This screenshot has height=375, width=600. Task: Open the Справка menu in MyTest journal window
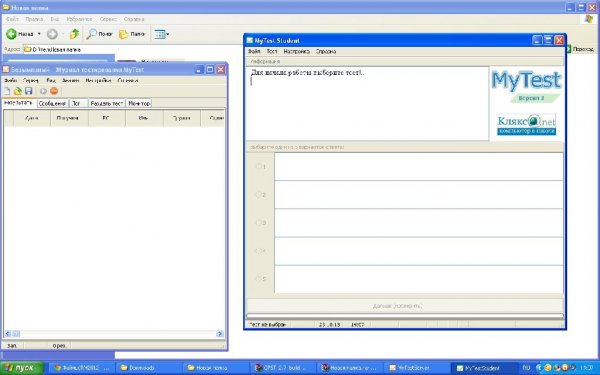pyautogui.click(x=128, y=81)
